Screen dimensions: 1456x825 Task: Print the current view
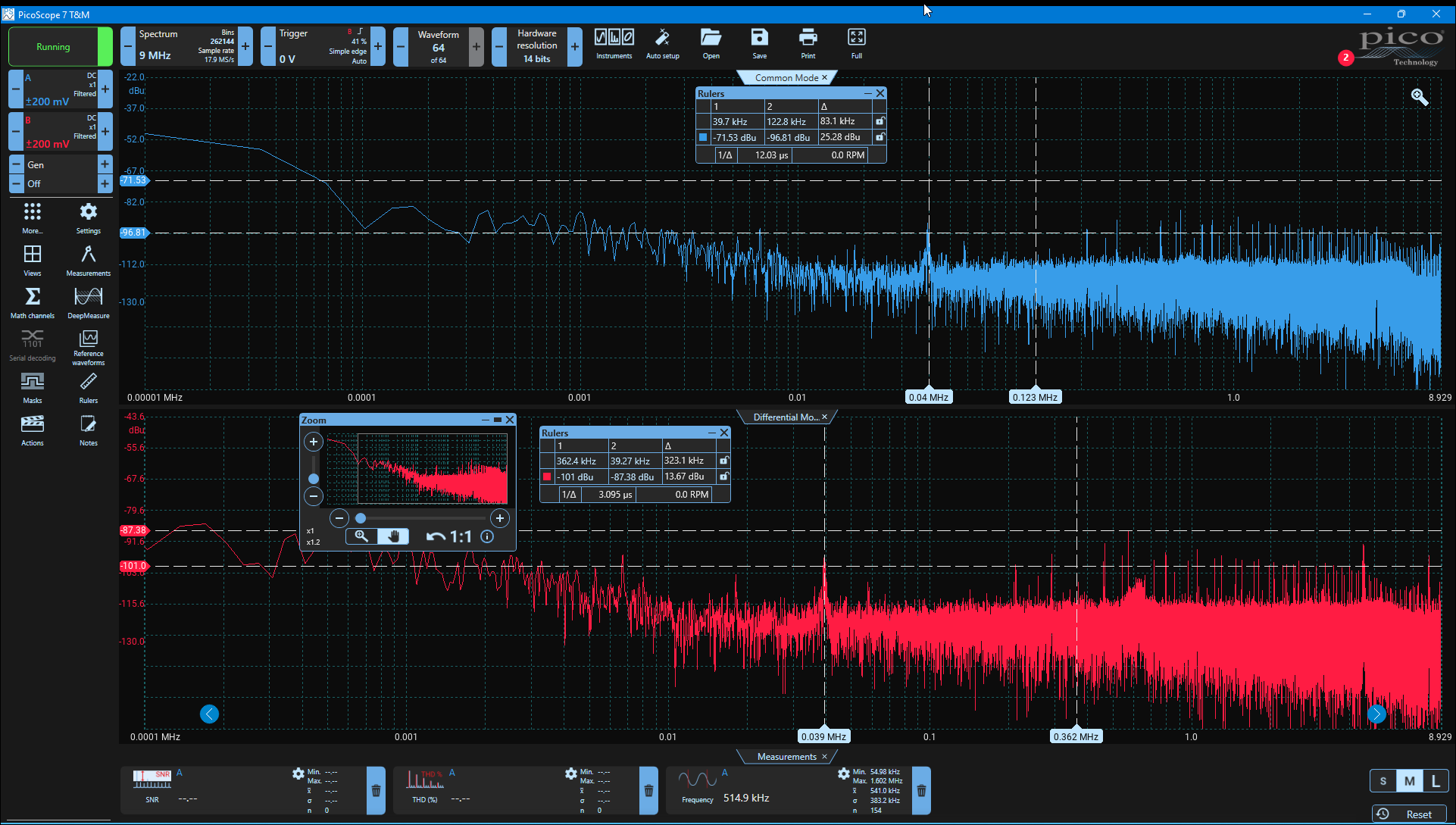click(808, 45)
